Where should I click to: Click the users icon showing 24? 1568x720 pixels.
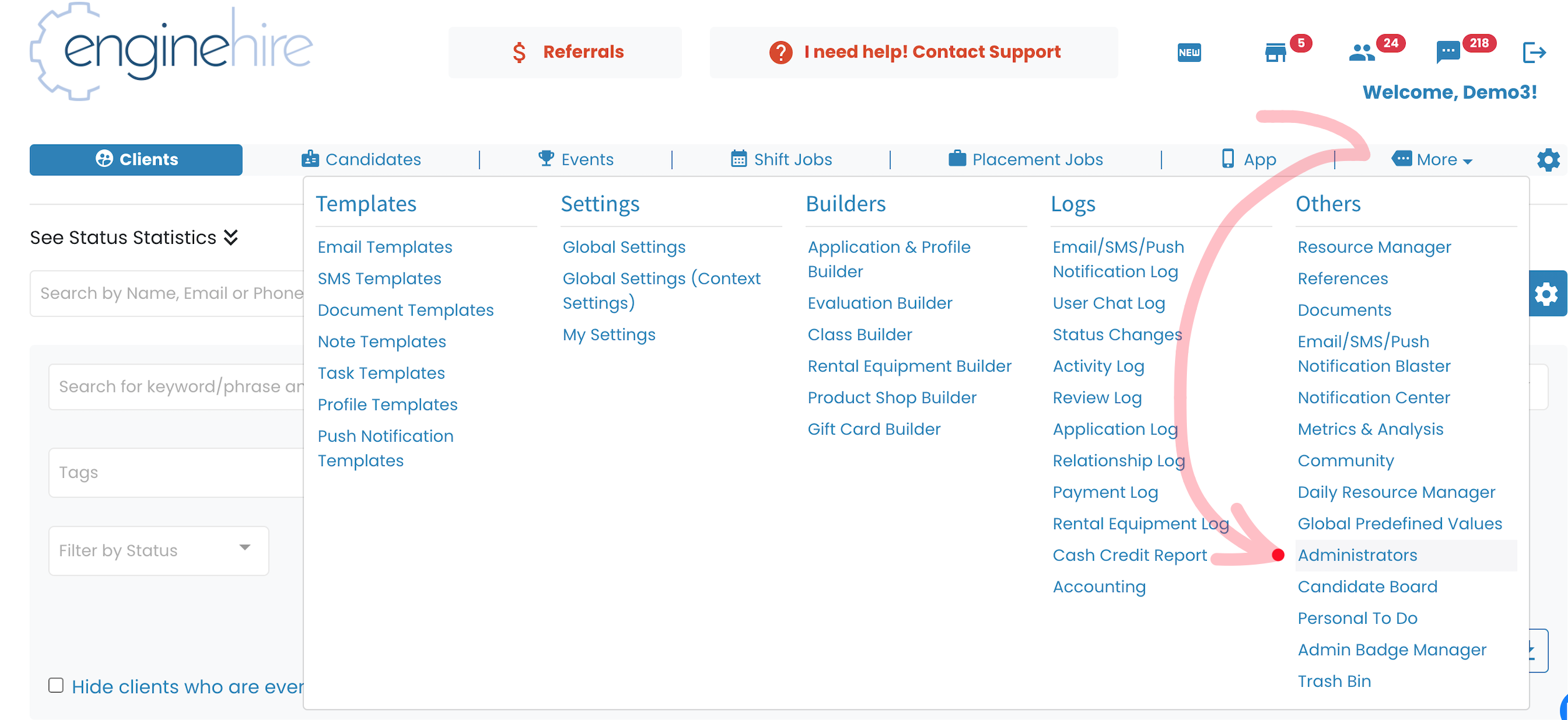pyautogui.click(x=1363, y=53)
